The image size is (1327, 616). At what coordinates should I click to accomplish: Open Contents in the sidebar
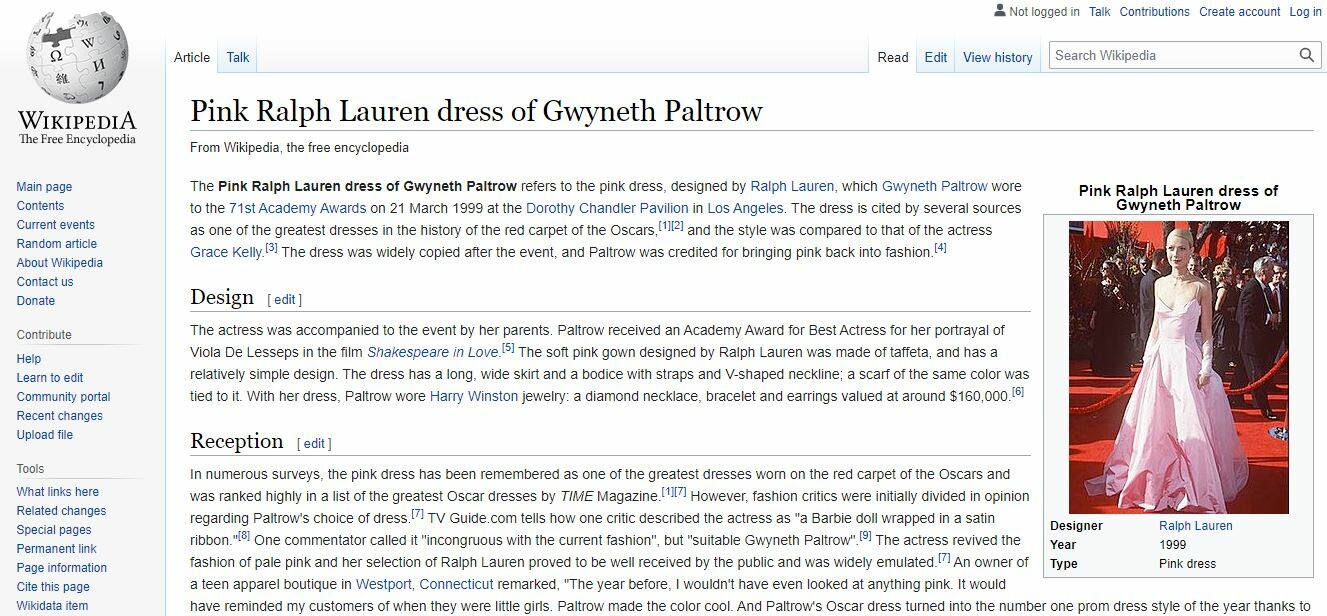pyautogui.click(x=40, y=206)
